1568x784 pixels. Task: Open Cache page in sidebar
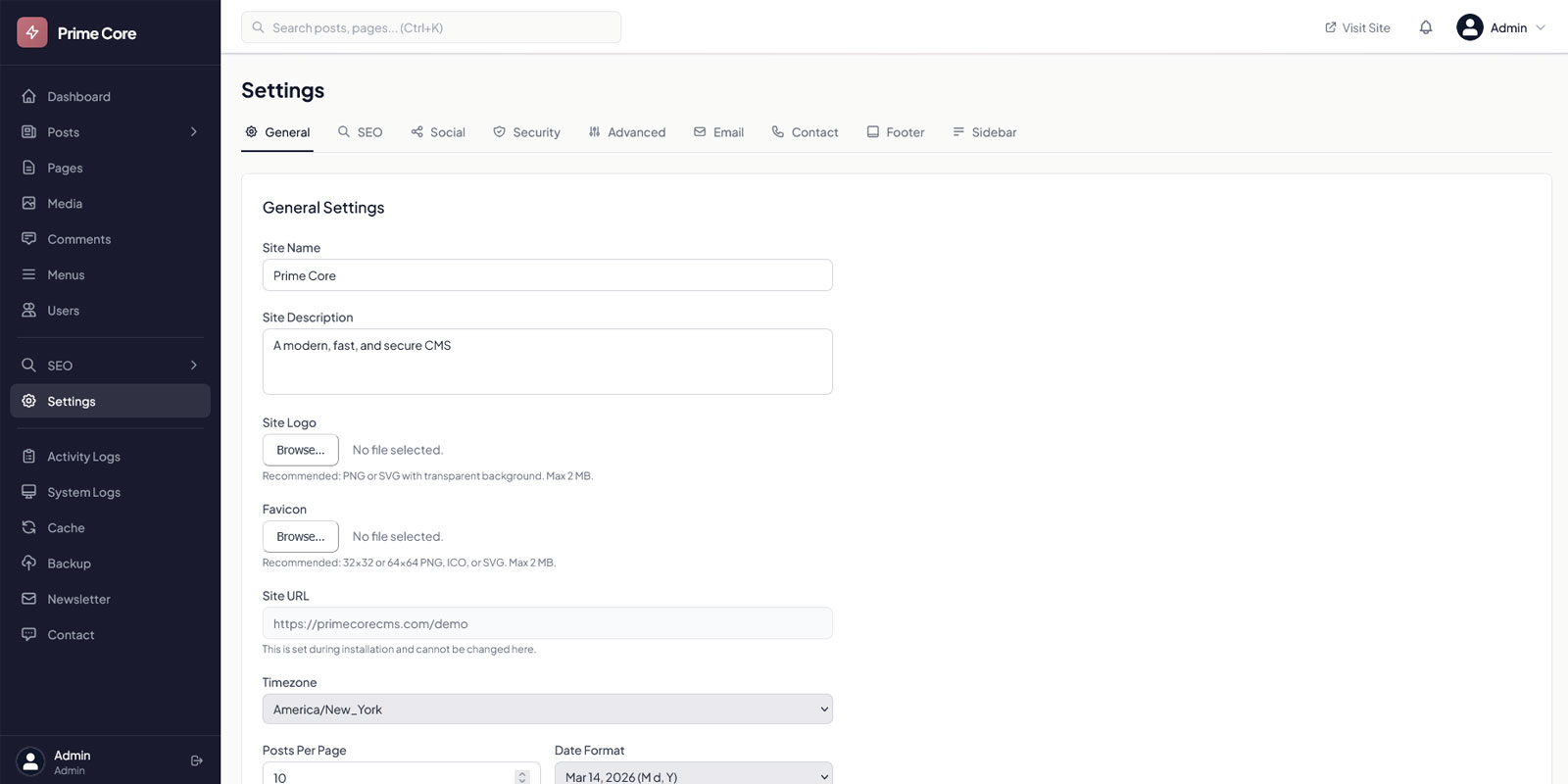click(66, 528)
